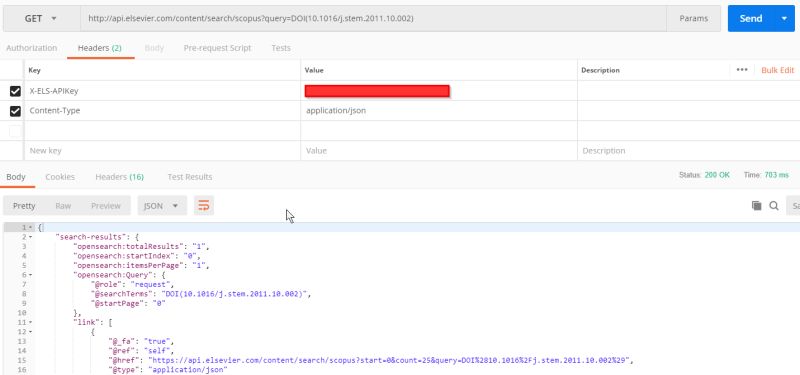The image size is (800, 375).
Task: Open the Params editor
Action: tap(693, 18)
